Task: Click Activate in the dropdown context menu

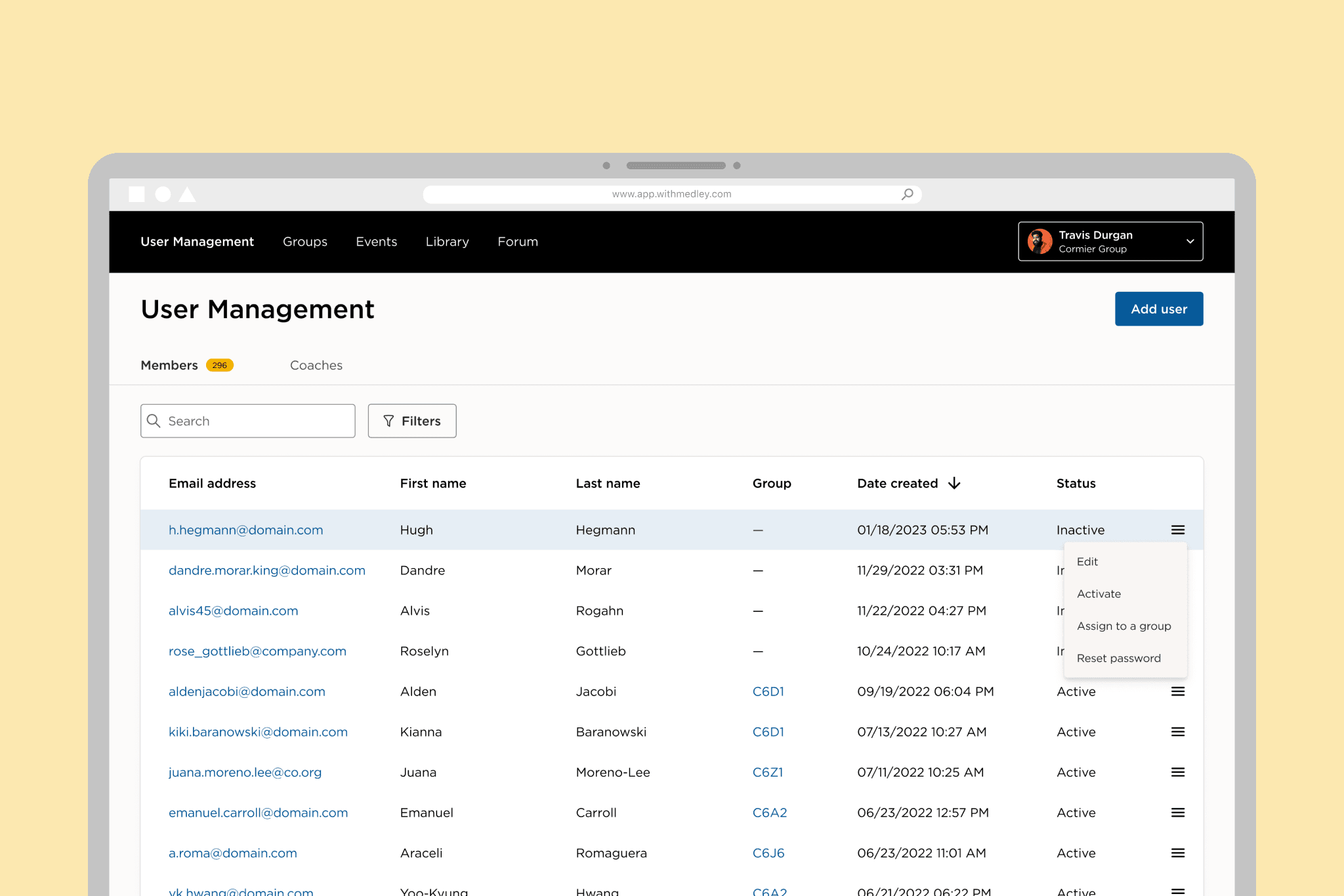Action: click(x=1097, y=593)
